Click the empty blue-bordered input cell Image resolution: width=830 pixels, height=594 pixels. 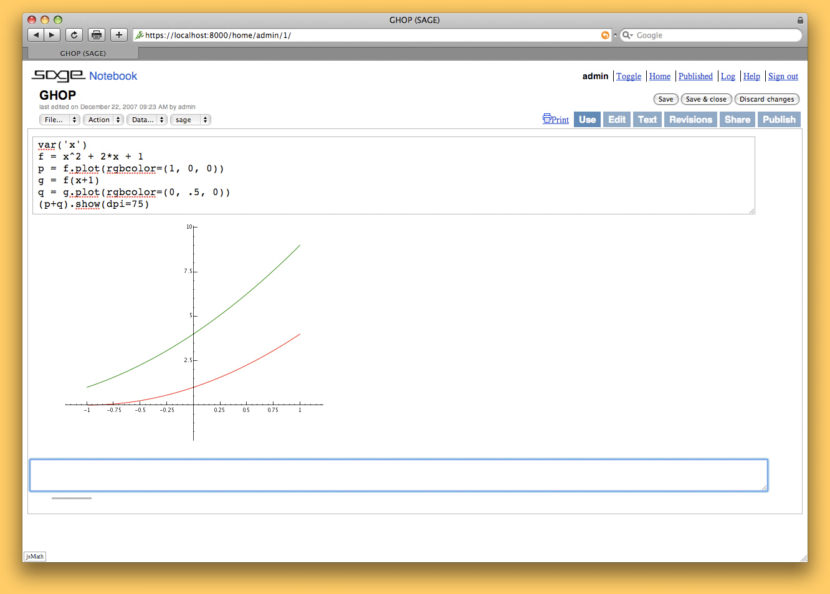[399, 475]
